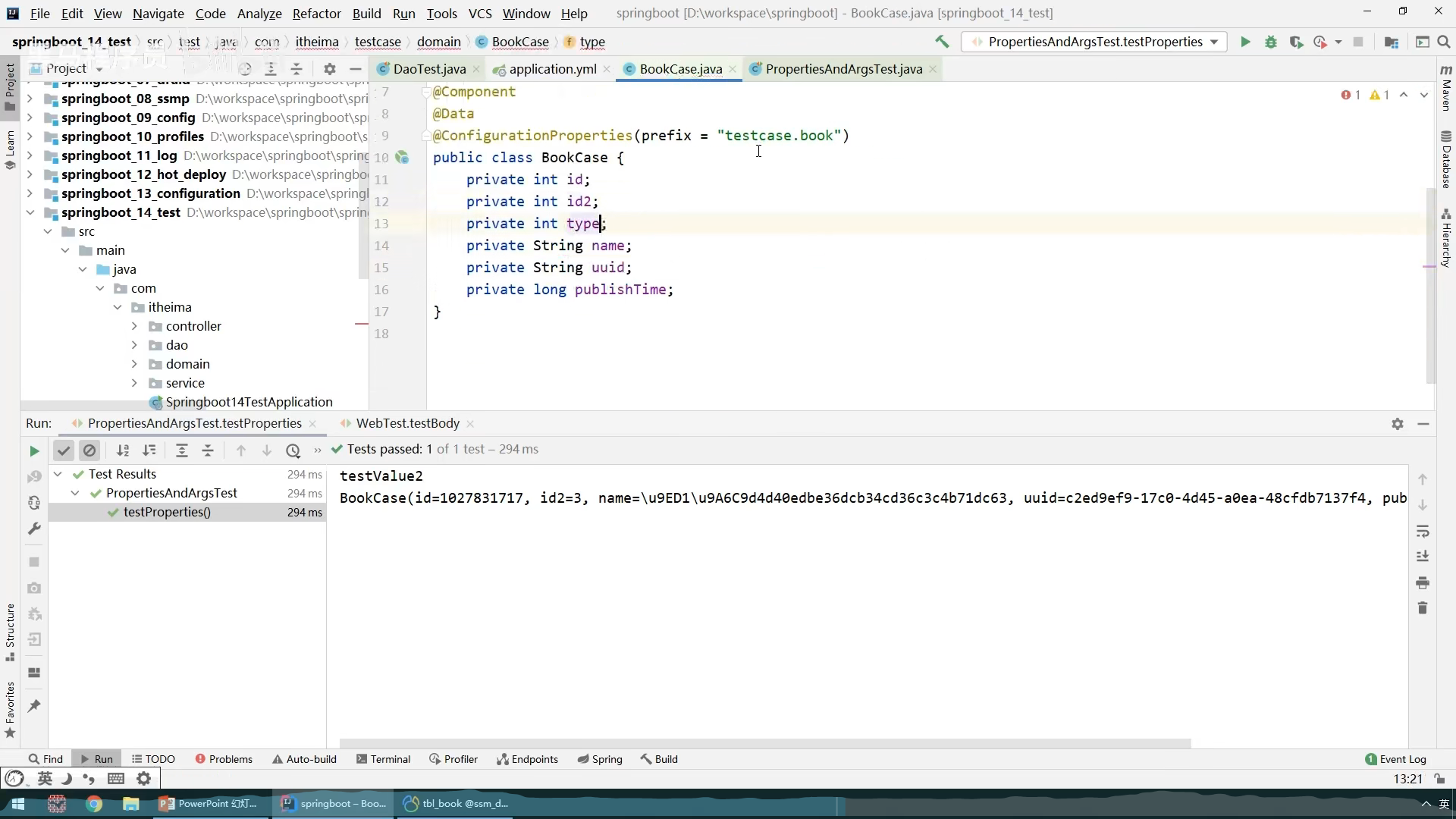This screenshot has height=819, width=1456.
Task: Click the Build project hammer icon
Action: coord(942,42)
